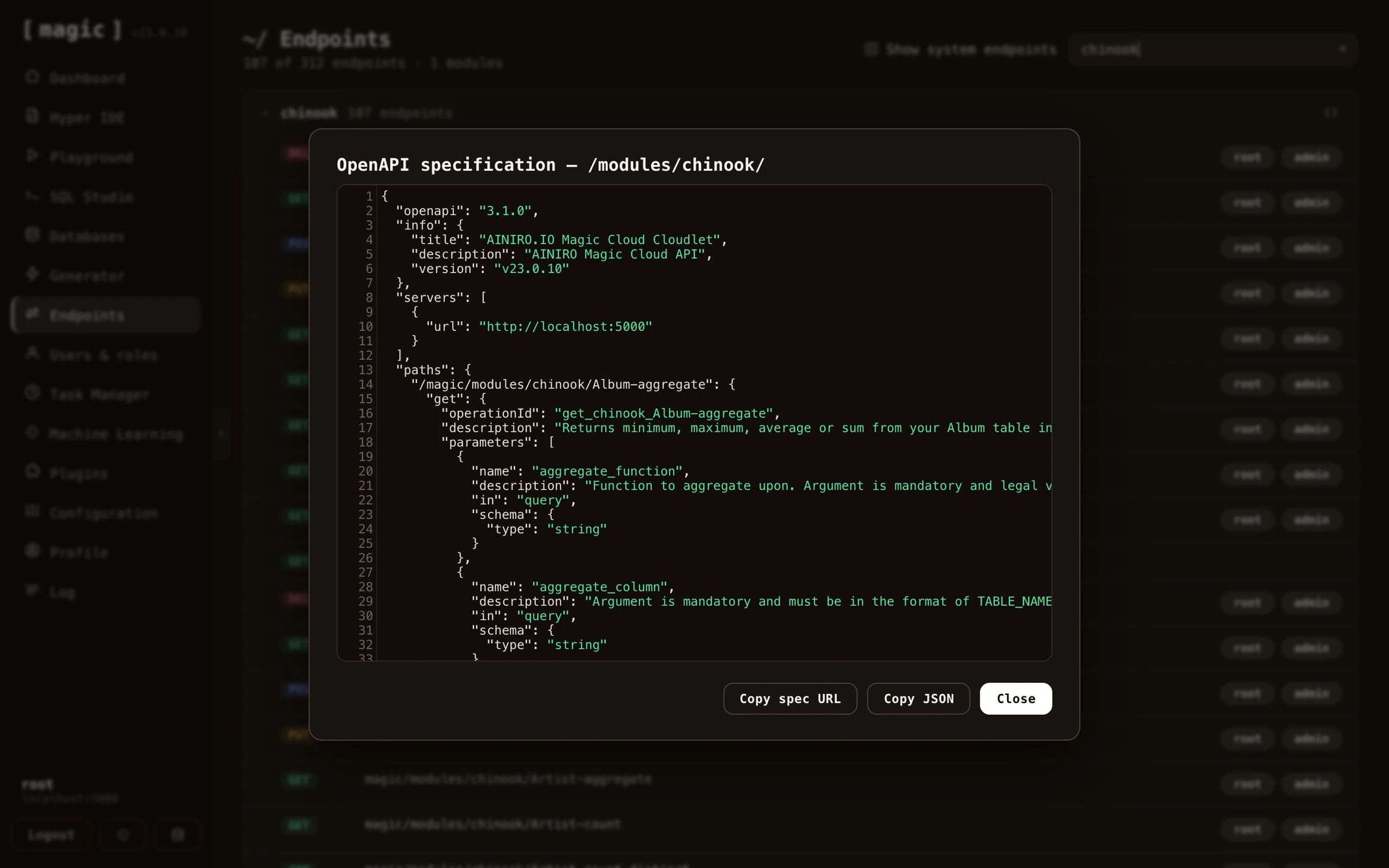This screenshot has height=868, width=1389.
Task: Click the "paths": { line
Action: pyautogui.click(x=433, y=370)
